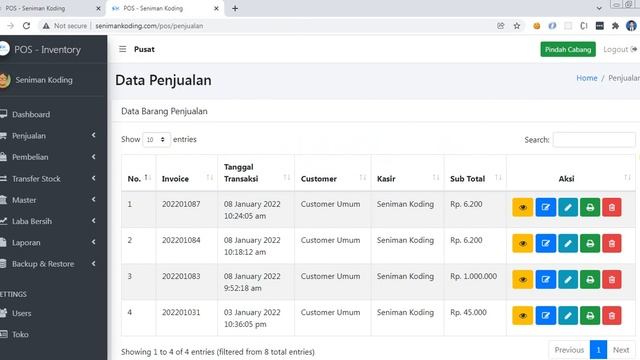View details of invoice 202201031
This screenshot has height=360, width=640.
[x=522, y=316]
